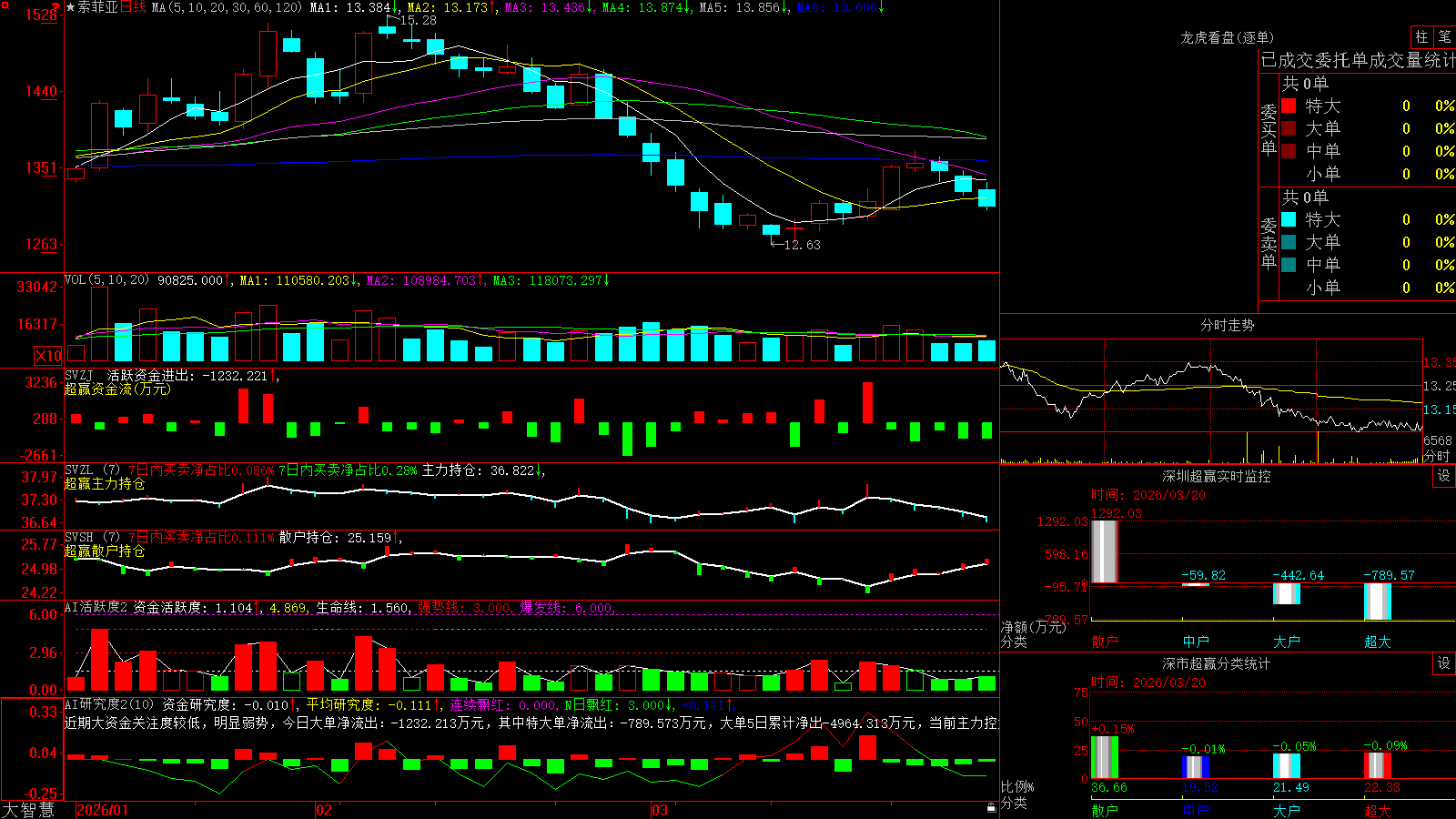This screenshot has height=819, width=1456.
Task: Click the 散户 bar valued 1292.03
Action: coord(1105,551)
